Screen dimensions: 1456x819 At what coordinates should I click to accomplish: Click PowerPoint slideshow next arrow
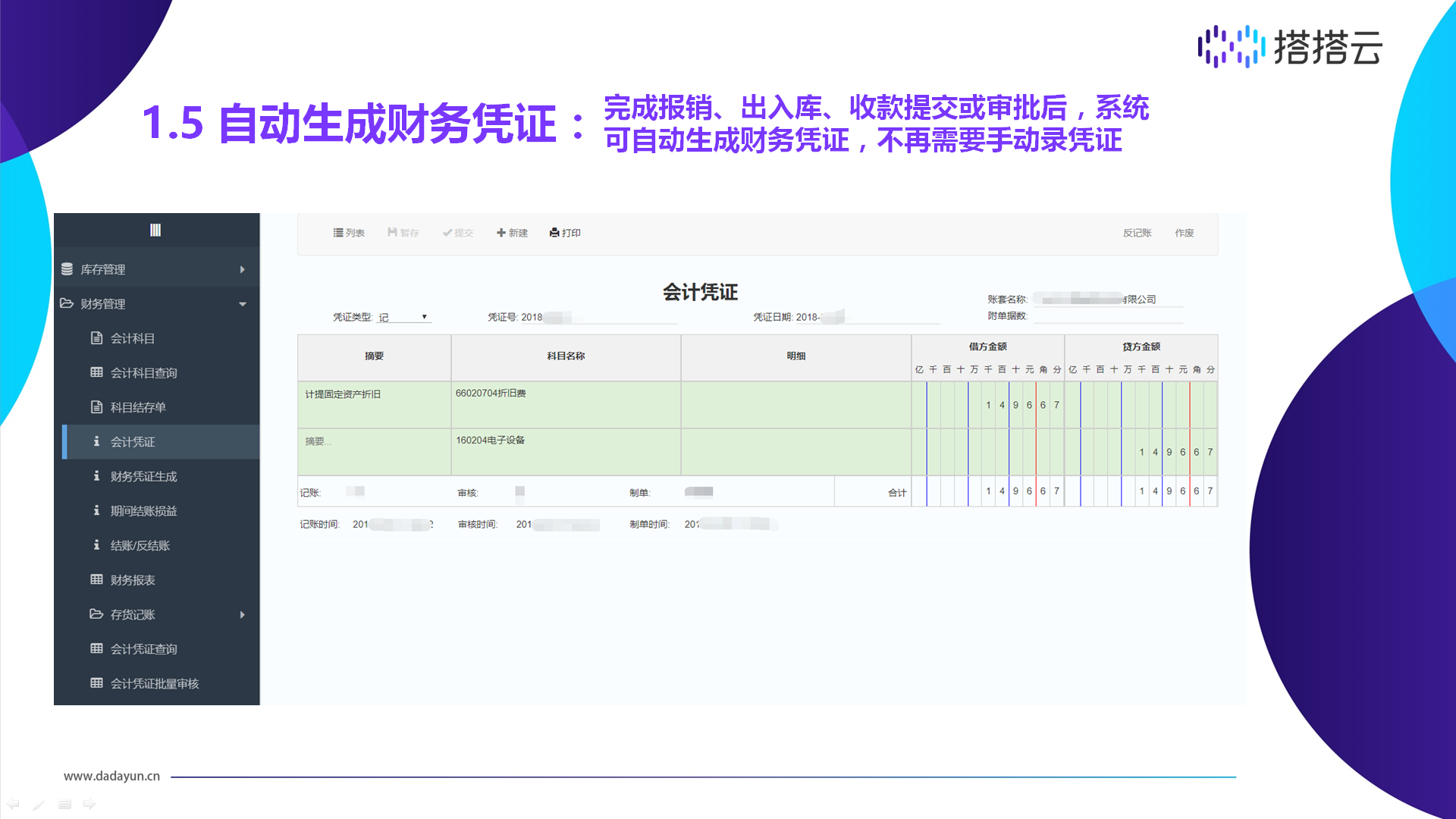89,804
